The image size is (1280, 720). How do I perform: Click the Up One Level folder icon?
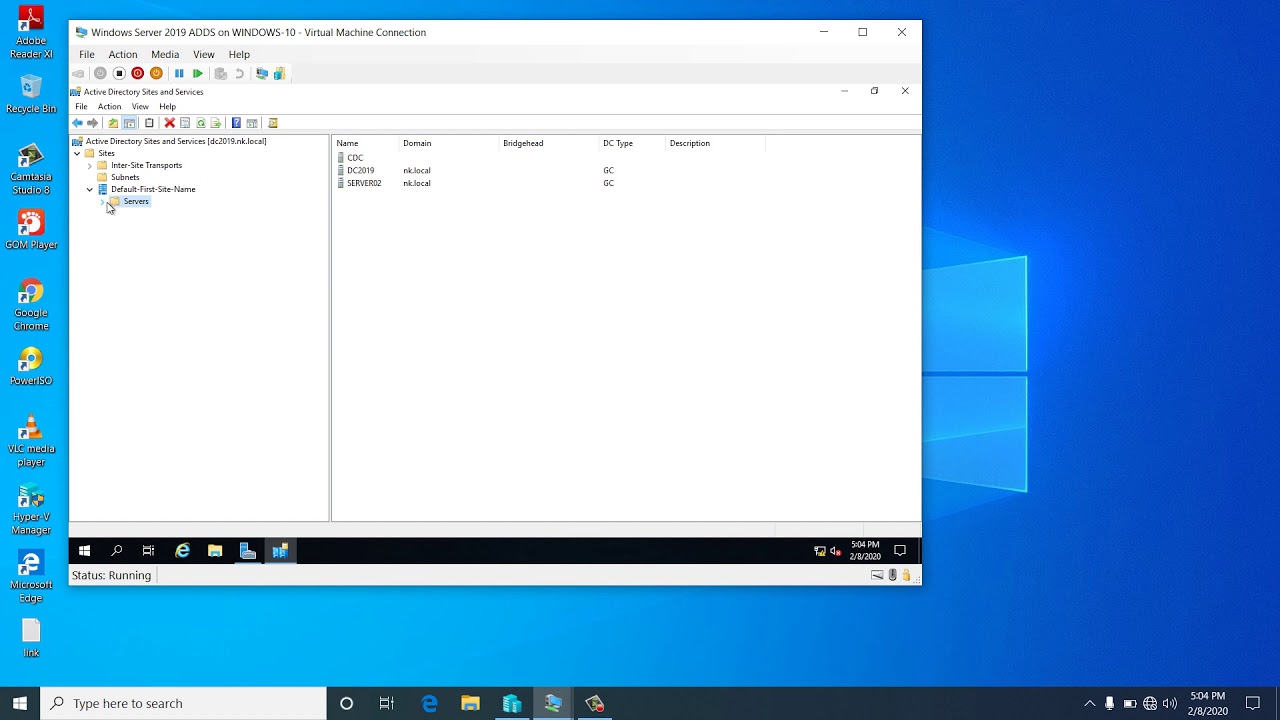(x=113, y=123)
